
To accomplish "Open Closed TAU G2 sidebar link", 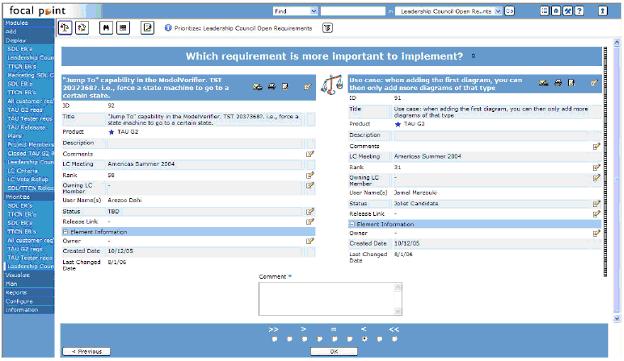I will point(30,153).
